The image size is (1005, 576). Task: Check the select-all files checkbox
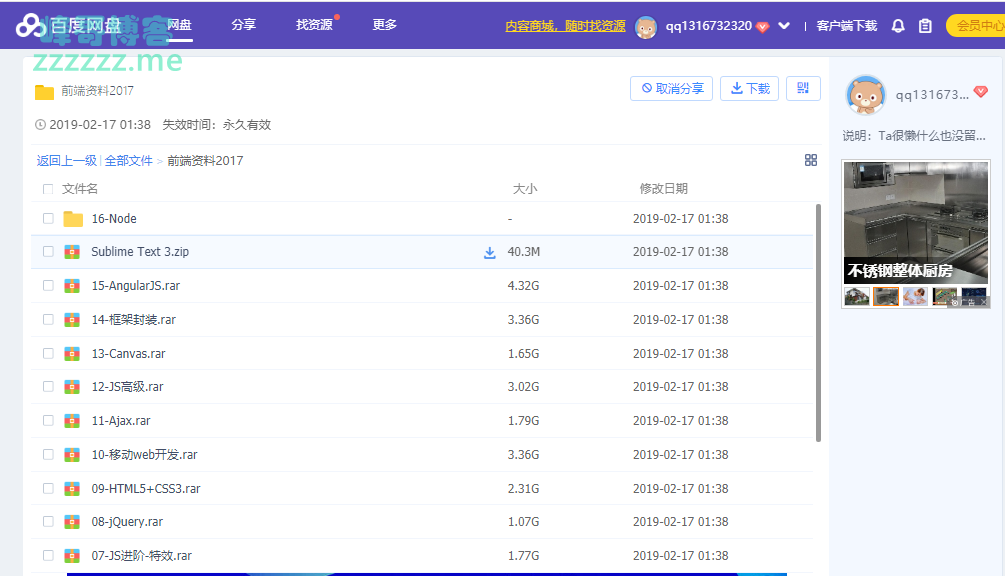[48, 189]
